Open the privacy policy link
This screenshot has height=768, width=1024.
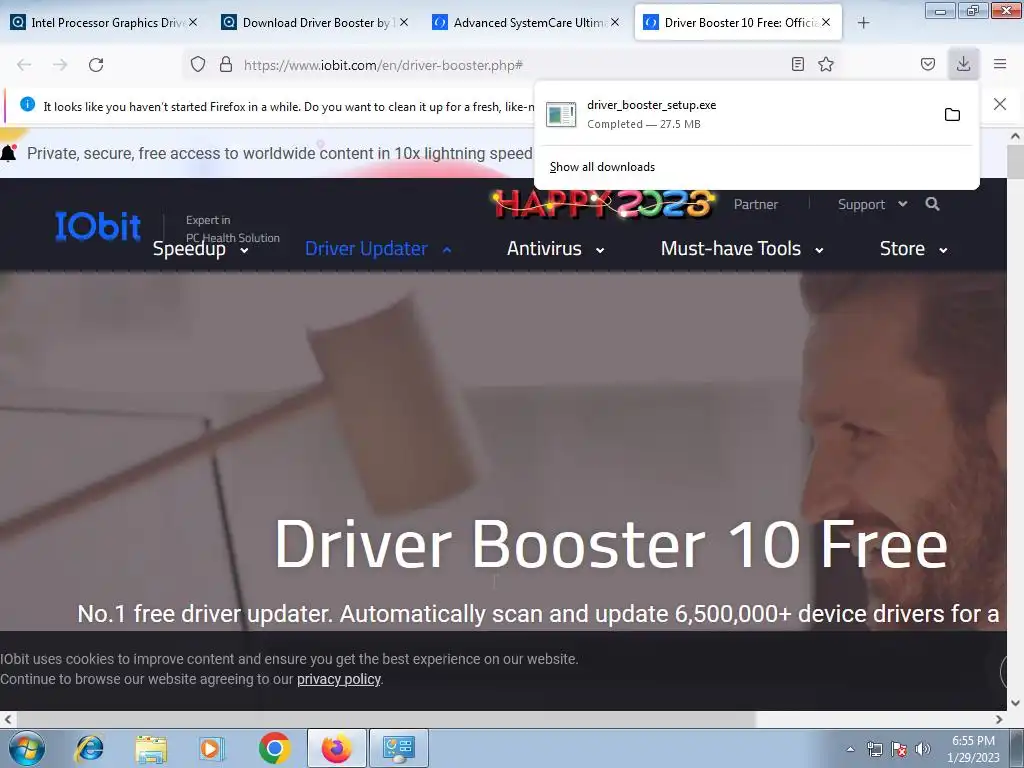pyautogui.click(x=339, y=679)
